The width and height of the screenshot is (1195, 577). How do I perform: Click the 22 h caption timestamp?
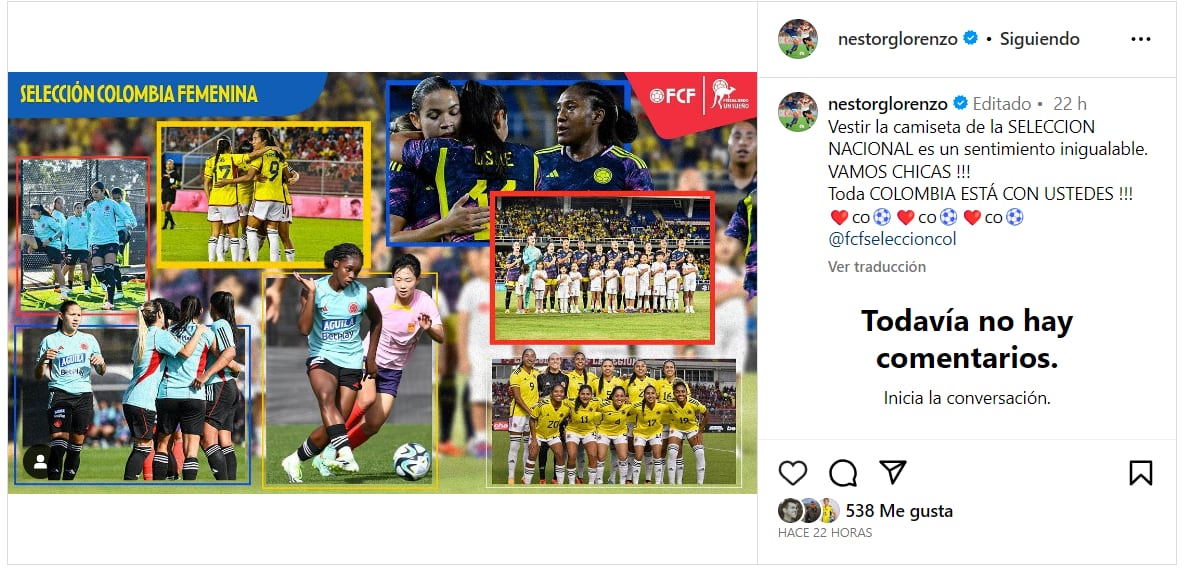pos(1070,104)
